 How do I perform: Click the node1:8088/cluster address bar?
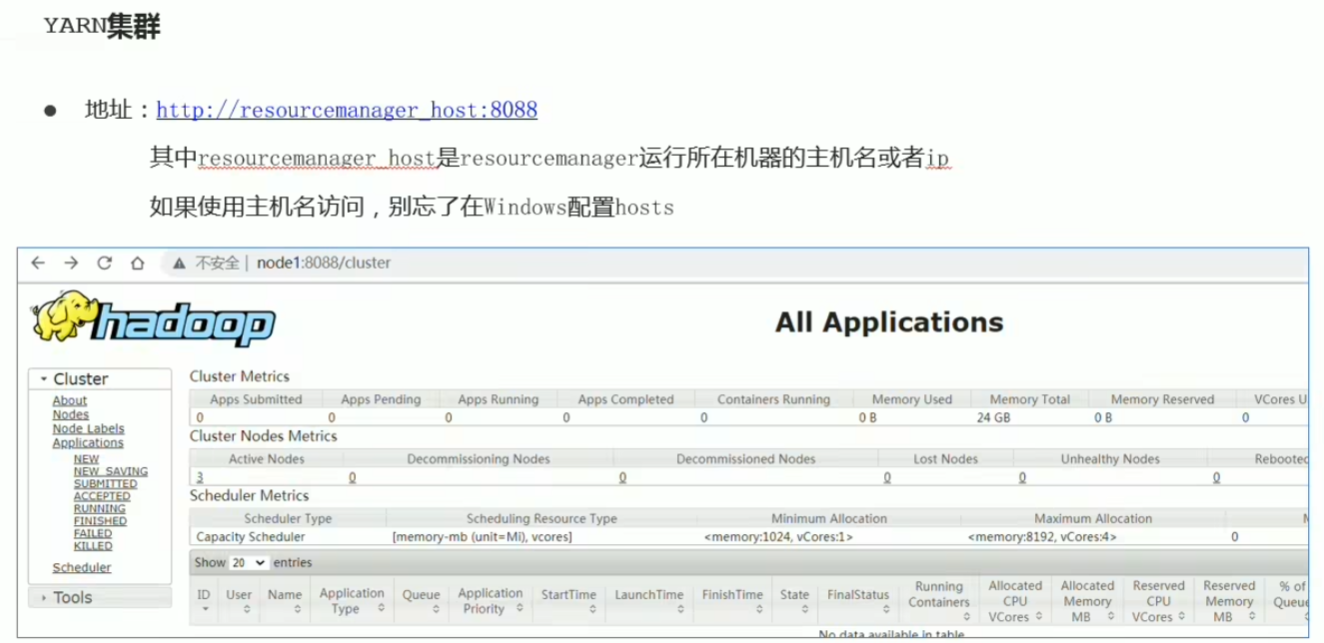(323, 263)
